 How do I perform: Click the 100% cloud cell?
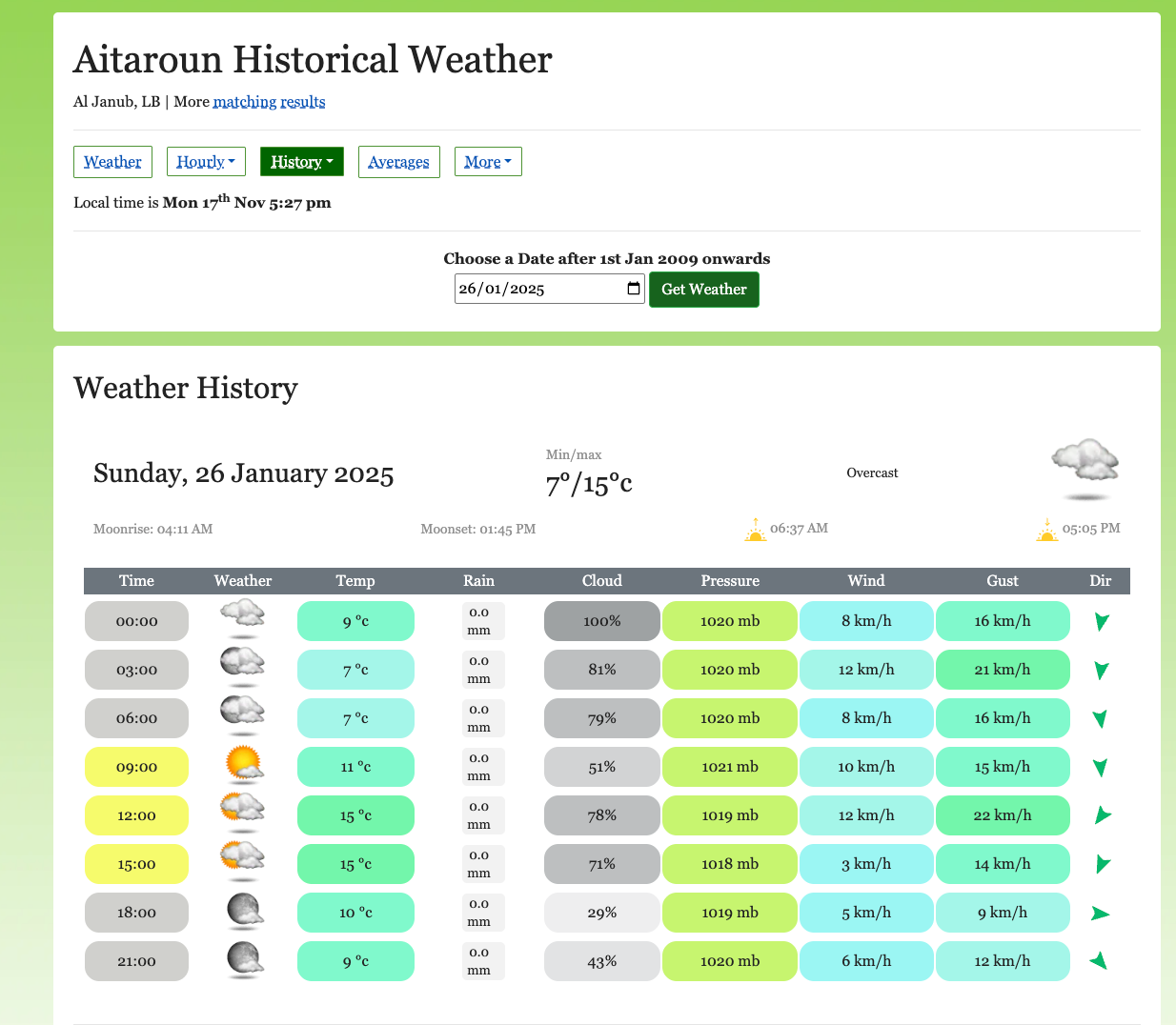point(602,621)
